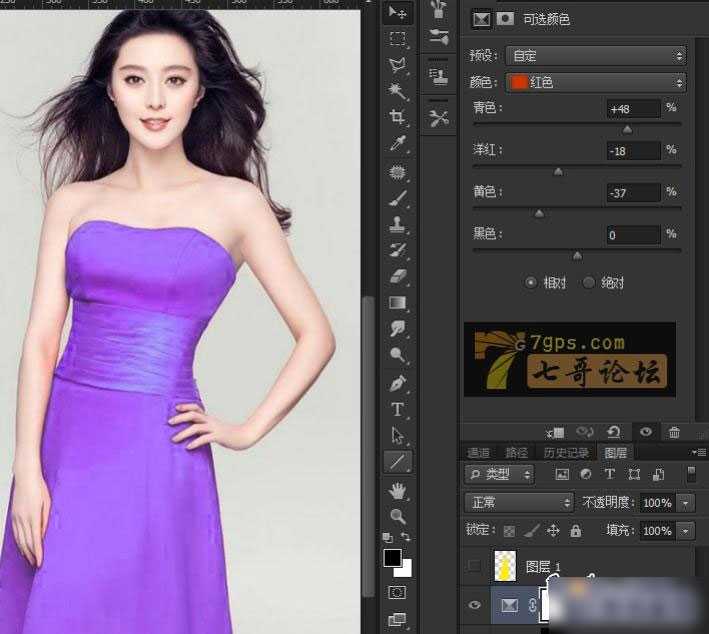Filter layers by adjustment layers
This screenshot has width=709, height=634.
click(586, 474)
